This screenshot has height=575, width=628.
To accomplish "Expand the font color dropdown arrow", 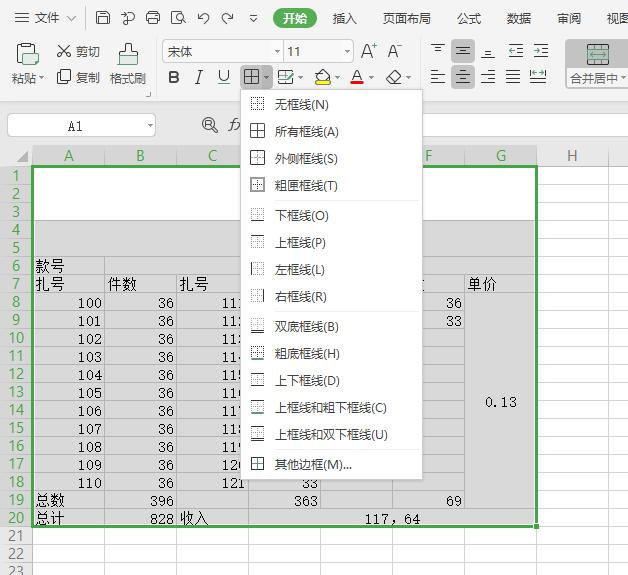I will pos(372,77).
